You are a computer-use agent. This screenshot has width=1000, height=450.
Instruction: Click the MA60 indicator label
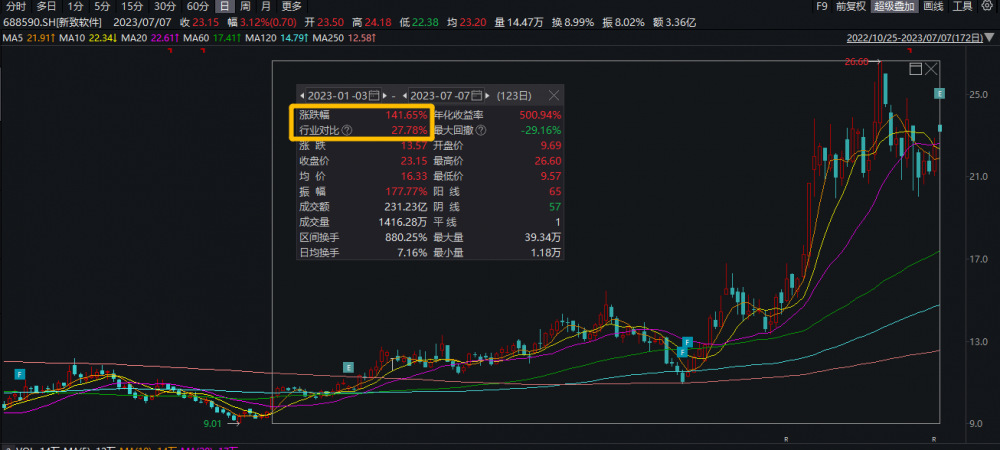(195, 38)
